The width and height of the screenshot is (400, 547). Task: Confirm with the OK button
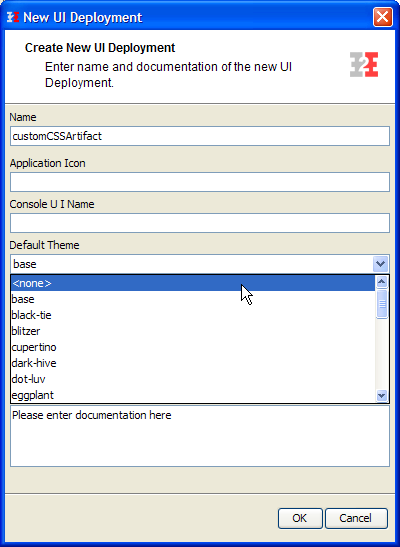300,518
